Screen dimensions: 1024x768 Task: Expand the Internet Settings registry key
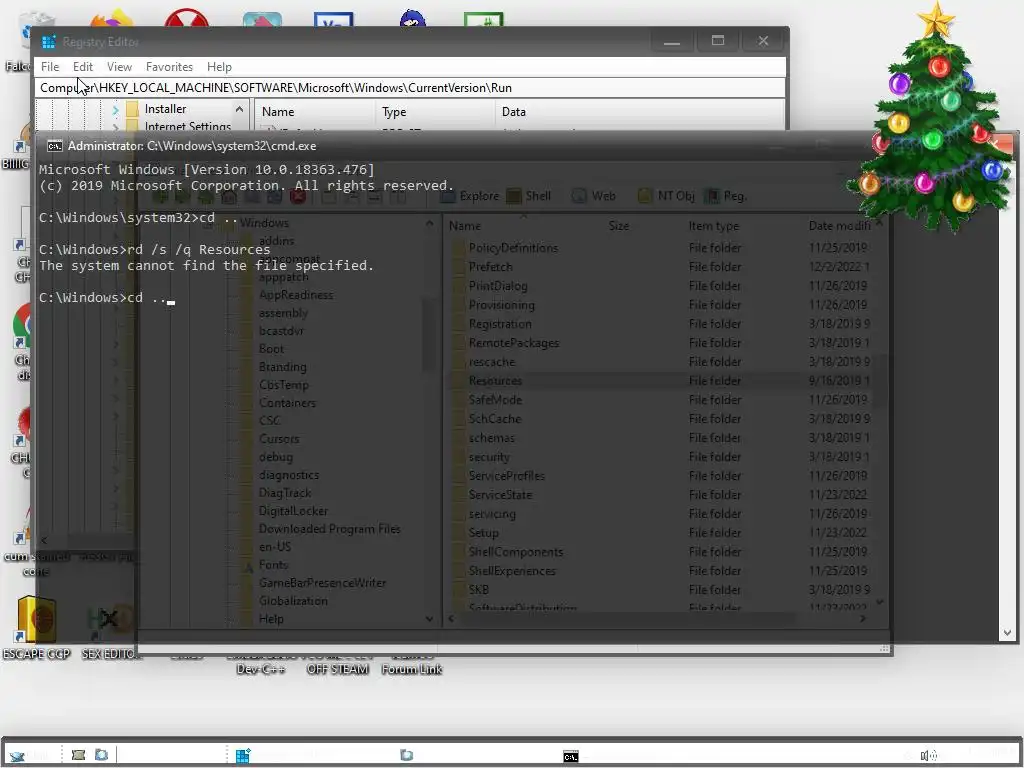pyautogui.click(x=116, y=127)
